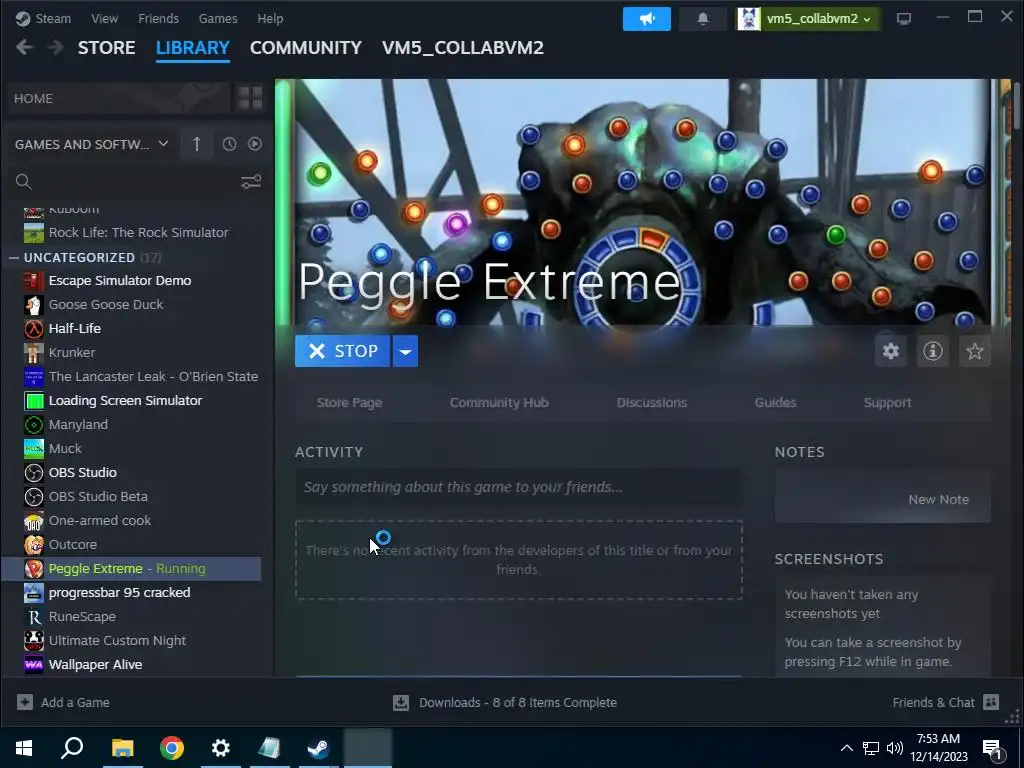1024x768 pixels.
Task: Open the Community Hub link
Action: click(499, 403)
